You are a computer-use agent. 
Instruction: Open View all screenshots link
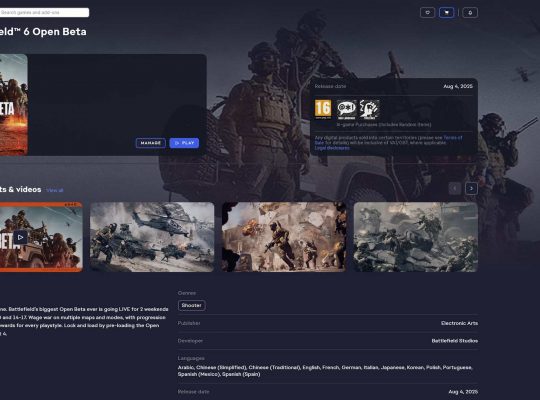tap(54, 190)
